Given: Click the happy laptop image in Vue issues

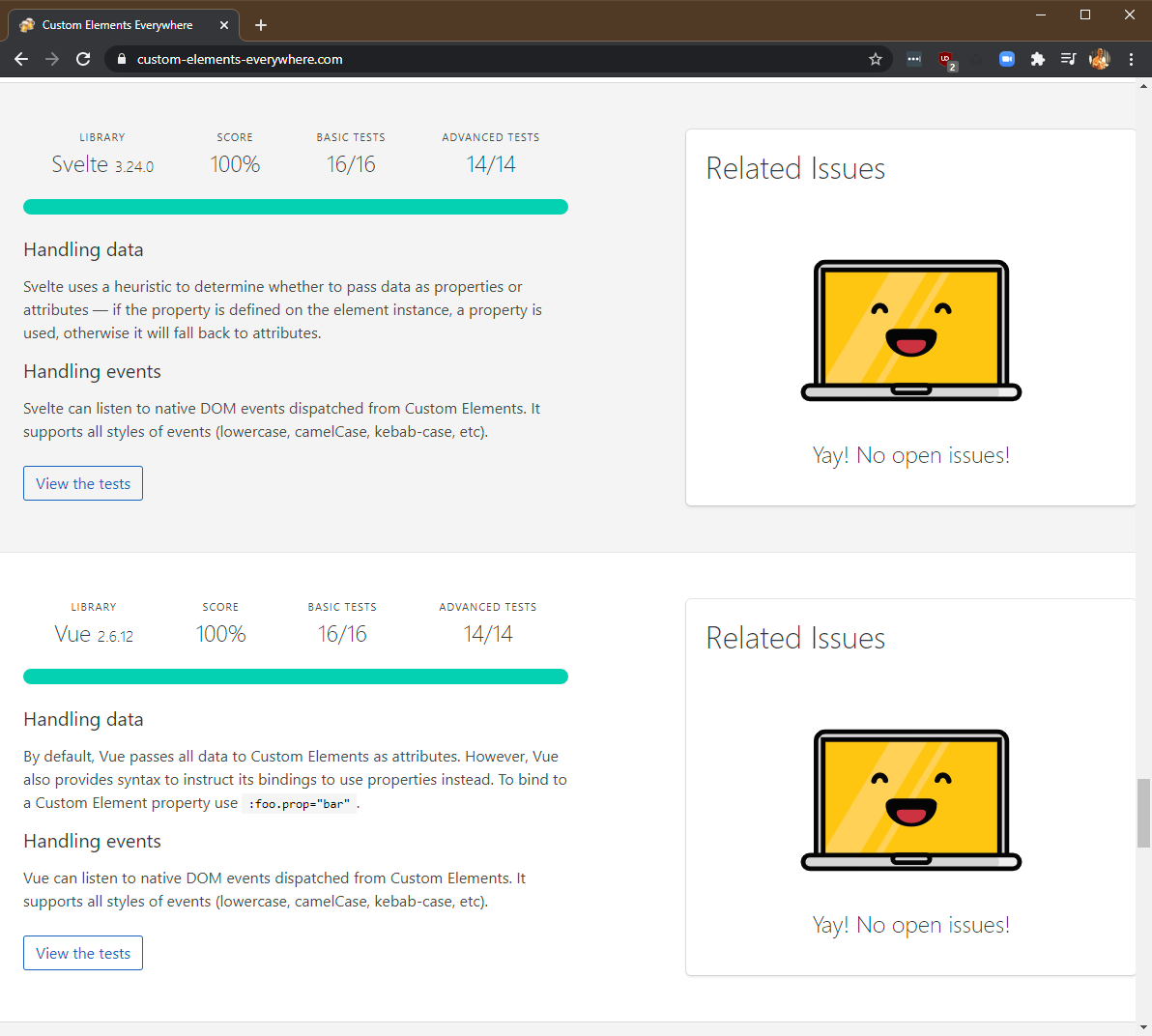Looking at the screenshot, I should pyautogui.click(x=911, y=800).
